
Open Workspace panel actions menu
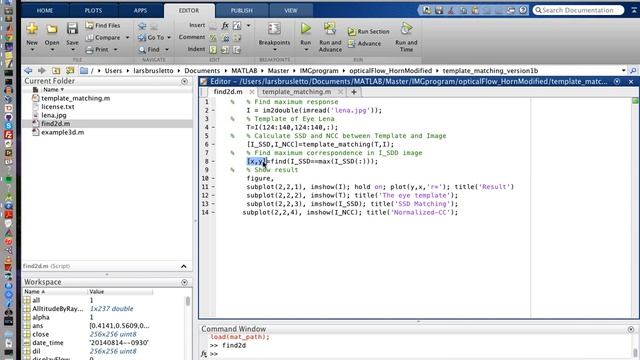(x=184, y=282)
